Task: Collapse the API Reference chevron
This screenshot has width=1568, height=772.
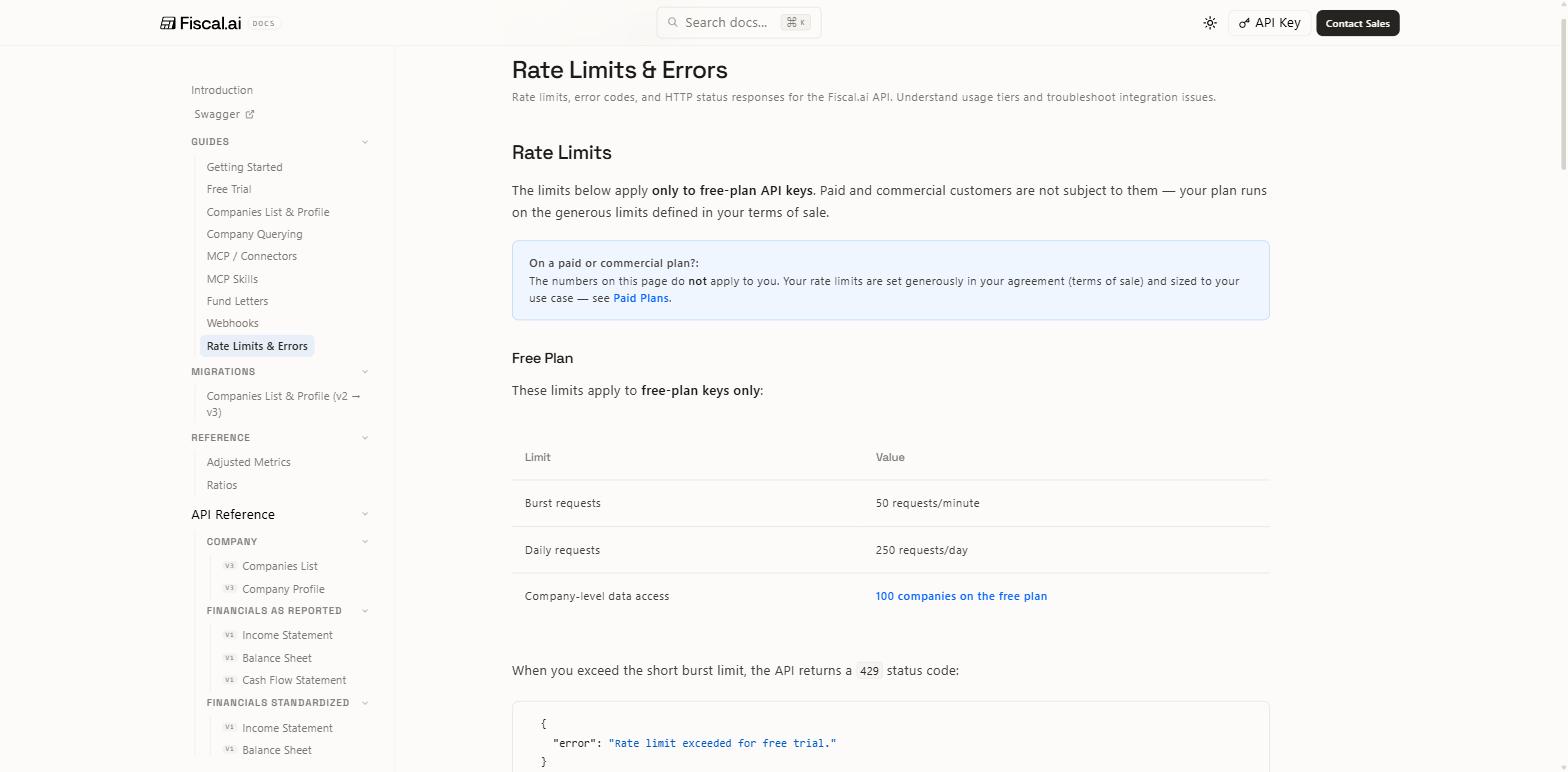Action: click(365, 515)
